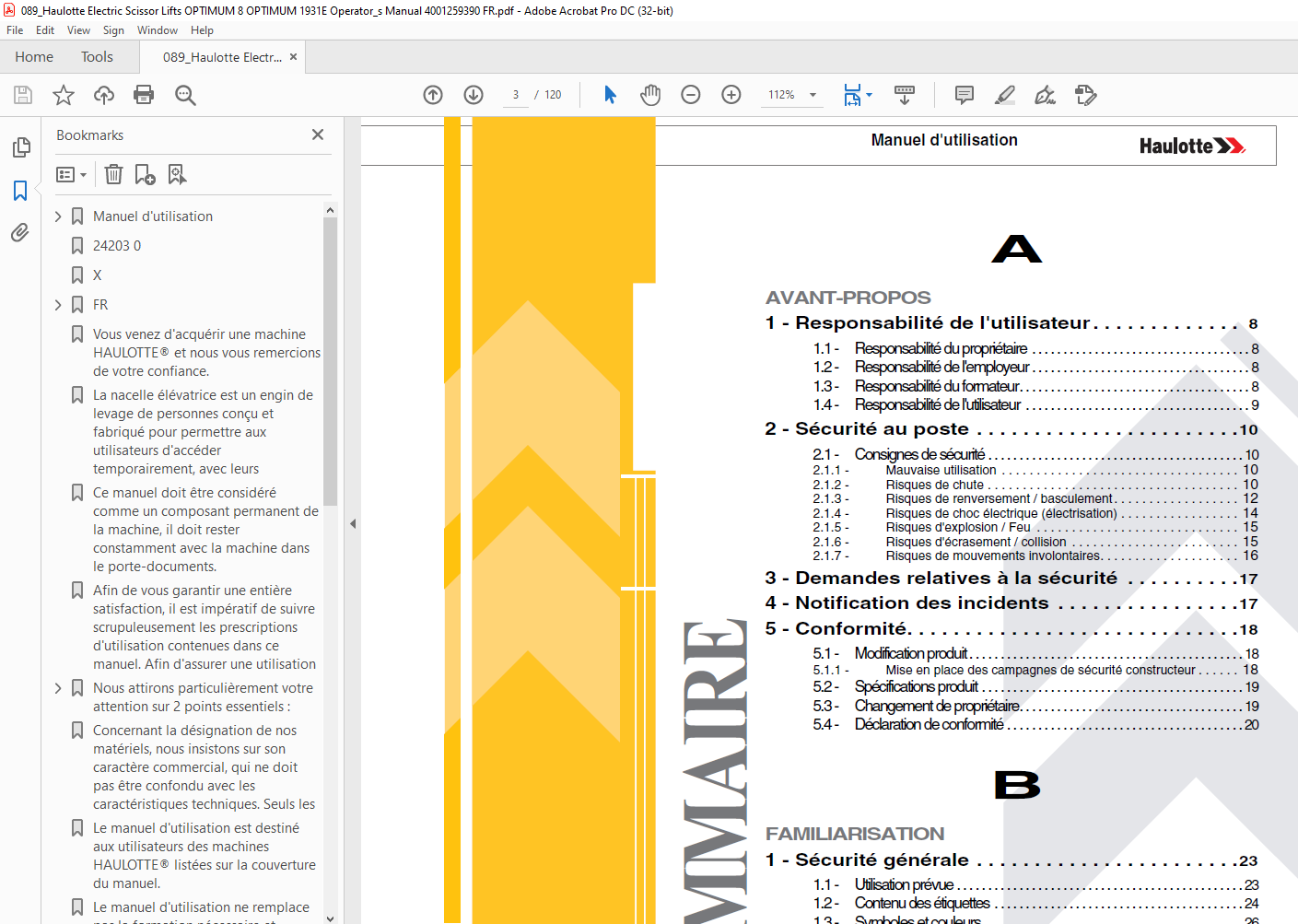Select 'Le manuel d'utilisation est destiné' bookmark

[205, 856]
